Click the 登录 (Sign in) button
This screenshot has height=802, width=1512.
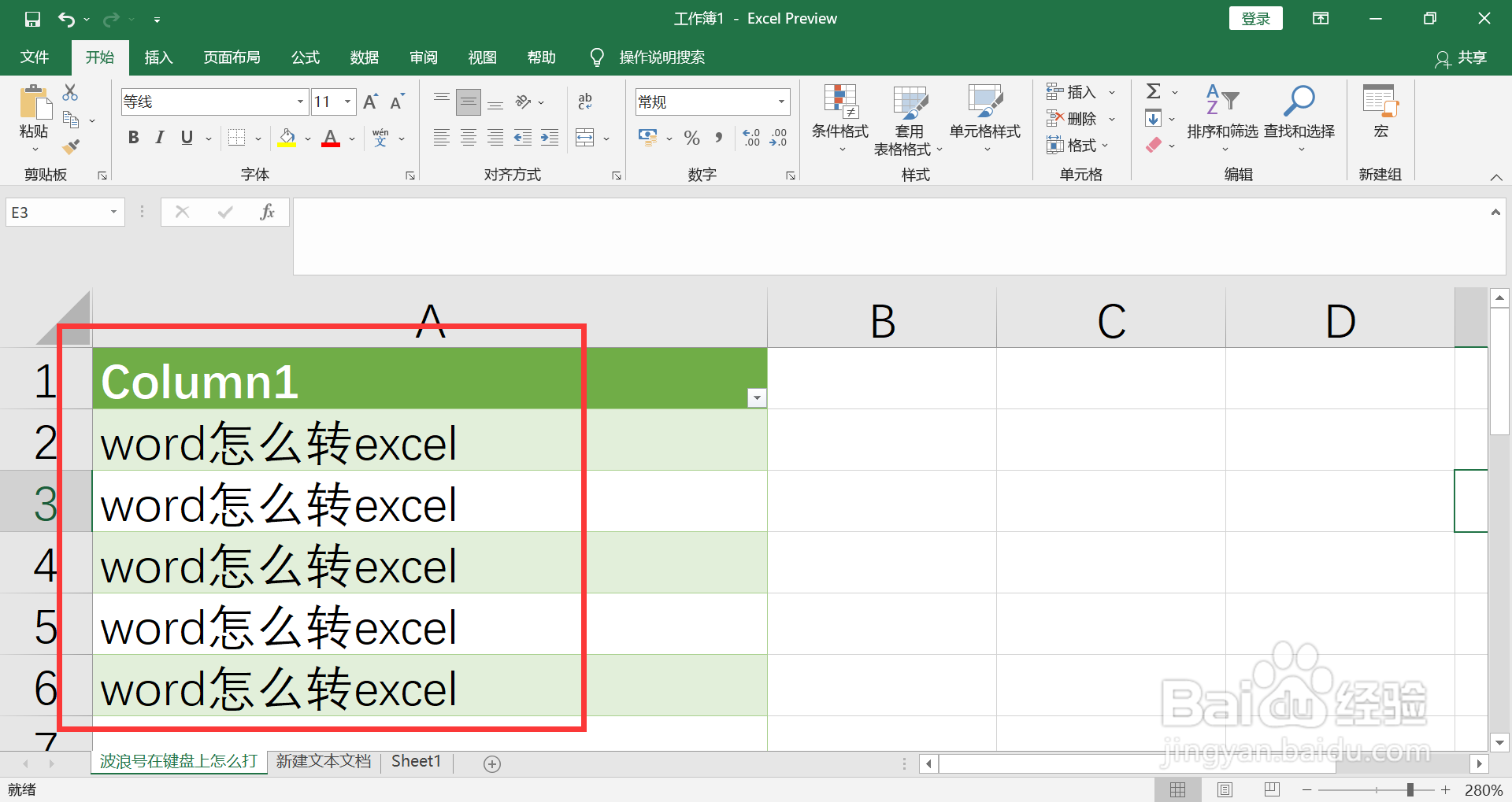[1255, 17]
